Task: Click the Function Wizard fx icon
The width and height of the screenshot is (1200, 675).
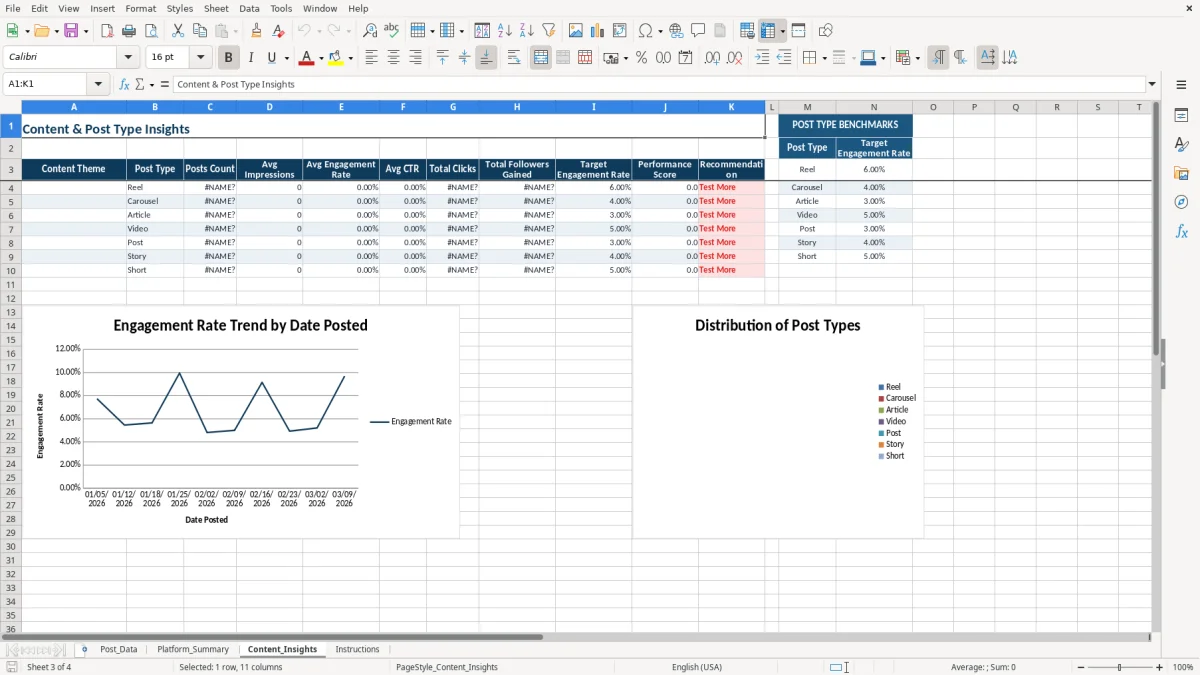Action: (125, 84)
